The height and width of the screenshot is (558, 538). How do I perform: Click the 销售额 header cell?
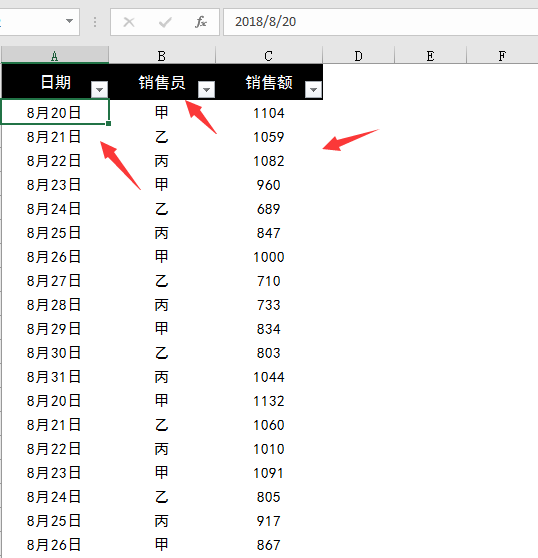pyautogui.click(x=269, y=81)
